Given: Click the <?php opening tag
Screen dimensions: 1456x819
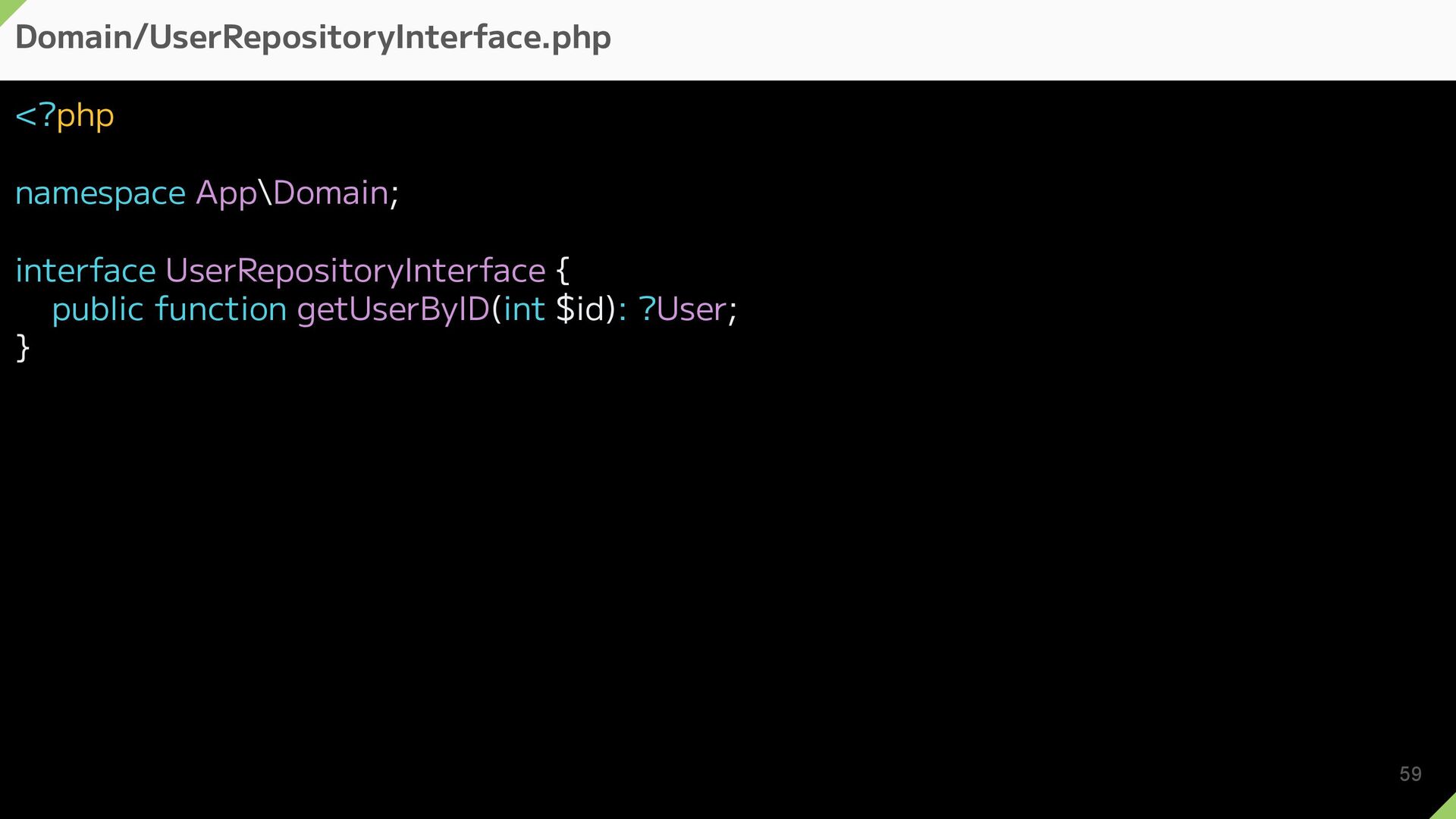Looking at the screenshot, I should tap(64, 117).
